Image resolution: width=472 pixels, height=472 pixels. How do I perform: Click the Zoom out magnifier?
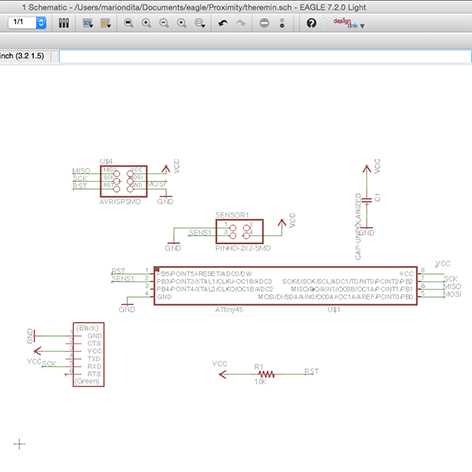click(x=164, y=23)
